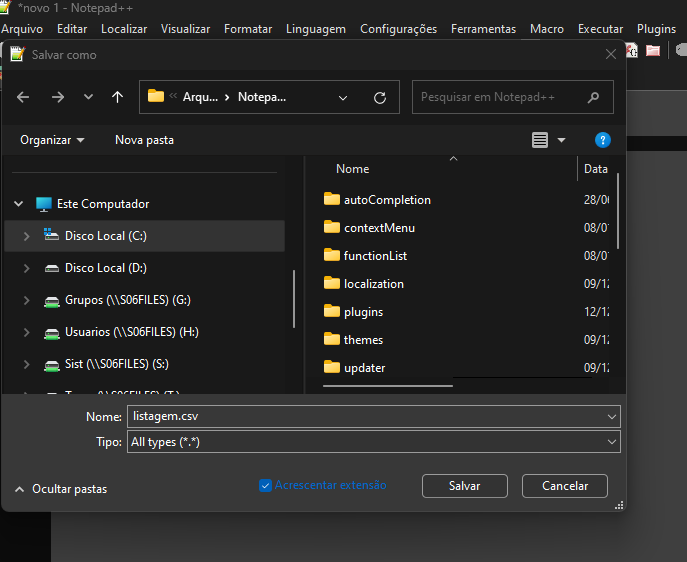
Task: Click the folder tree vertical scrollbar
Action: 294,299
